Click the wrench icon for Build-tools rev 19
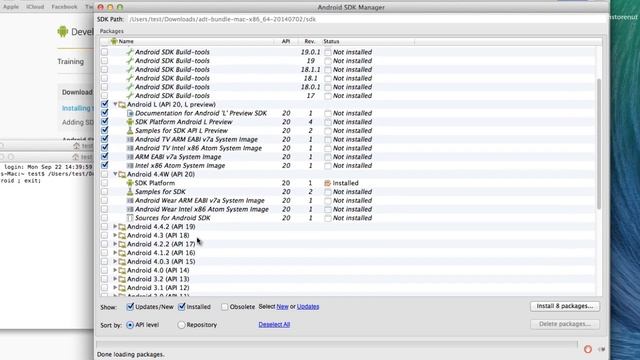Screen dimensions: 640x360 [130, 60]
